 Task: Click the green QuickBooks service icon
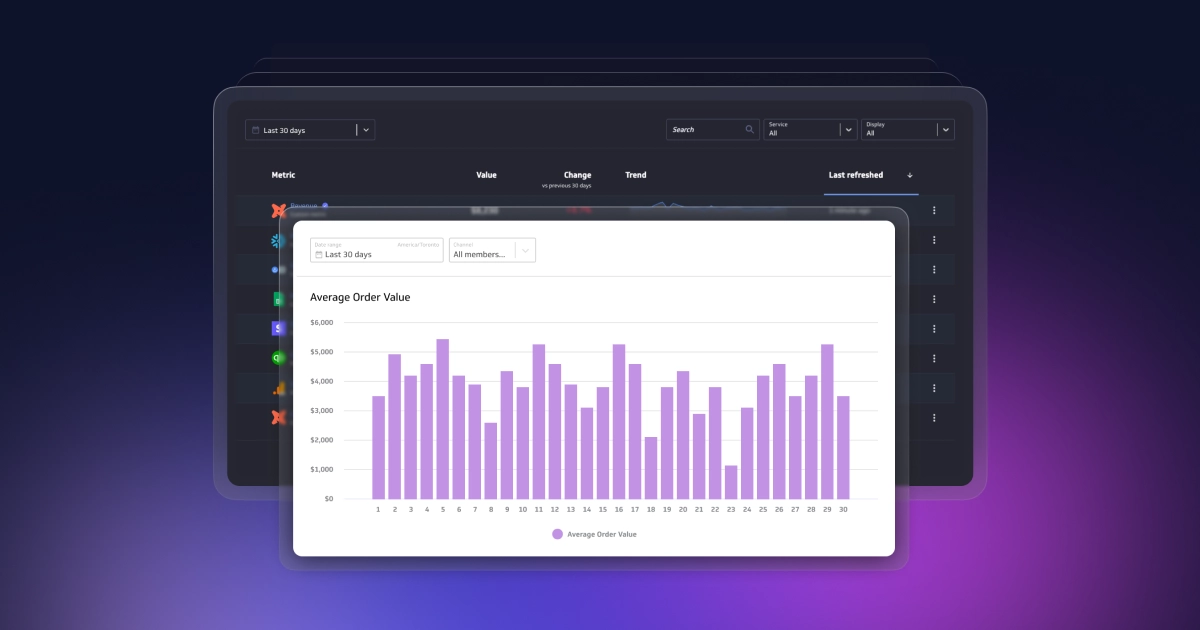tap(276, 356)
